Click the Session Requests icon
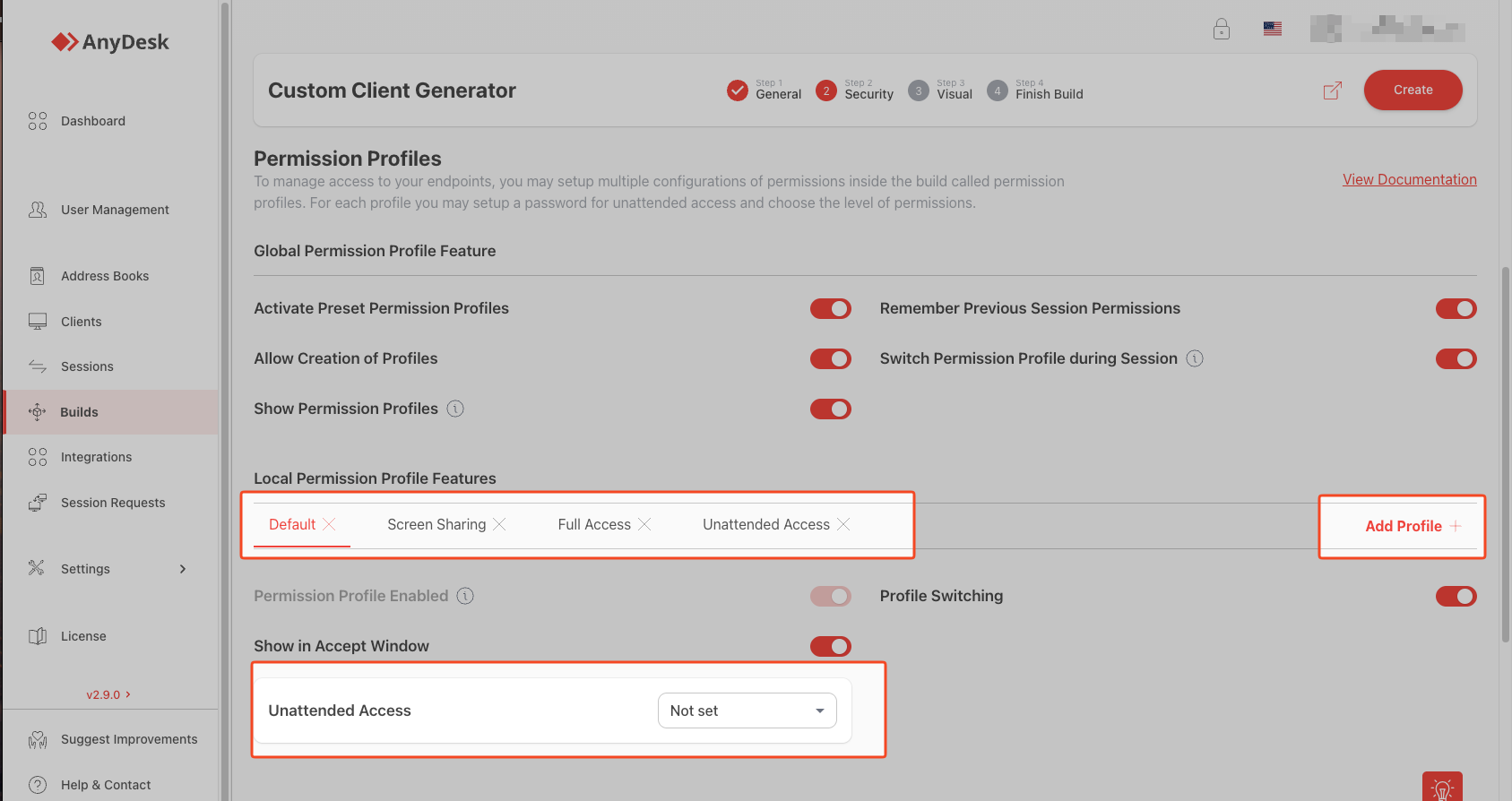This screenshot has height=801, width=1512. 38,503
